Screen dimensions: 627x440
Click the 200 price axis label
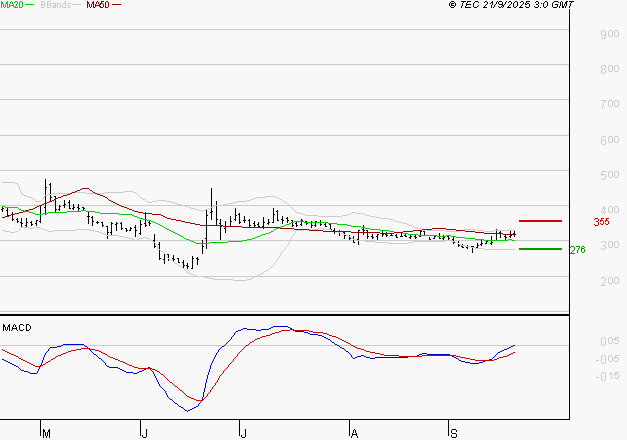tap(609, 281)
